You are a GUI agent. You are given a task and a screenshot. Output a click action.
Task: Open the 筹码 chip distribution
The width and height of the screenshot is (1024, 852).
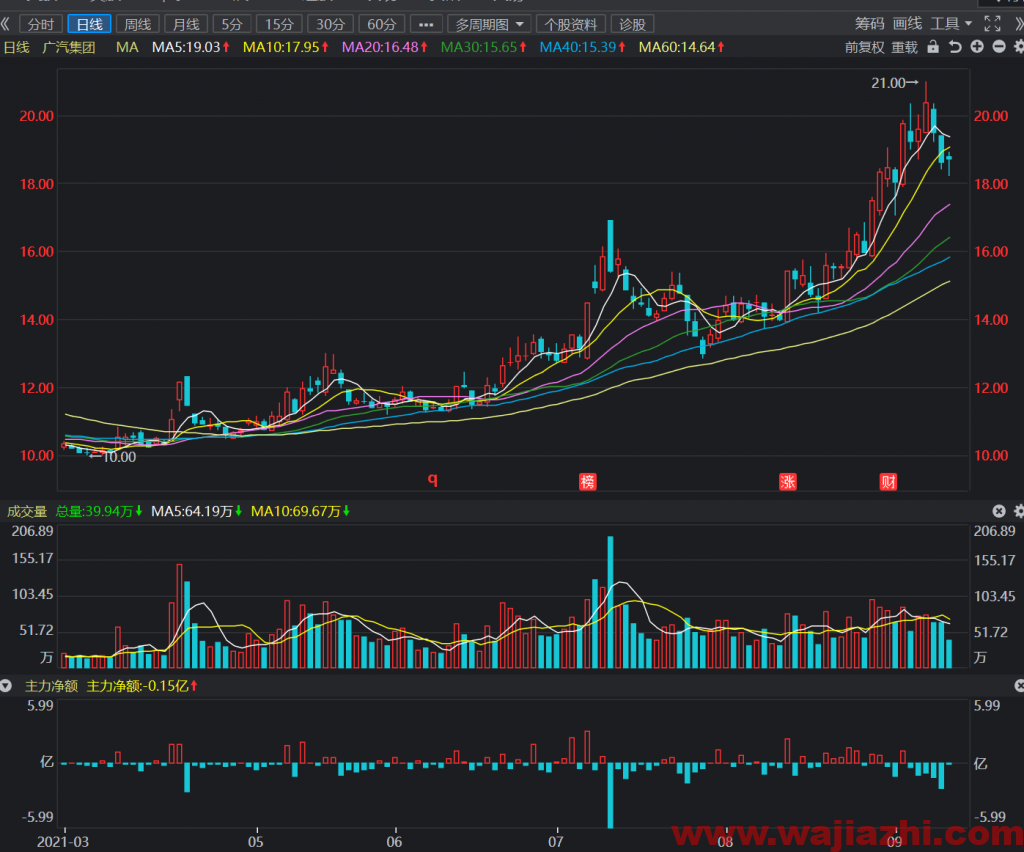869,24
